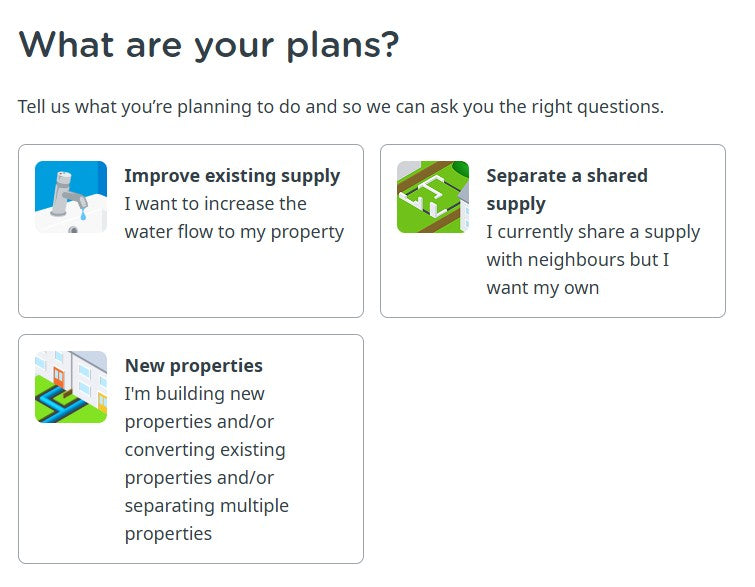Click 'water flow to my property' line

(x=234, y=232)
